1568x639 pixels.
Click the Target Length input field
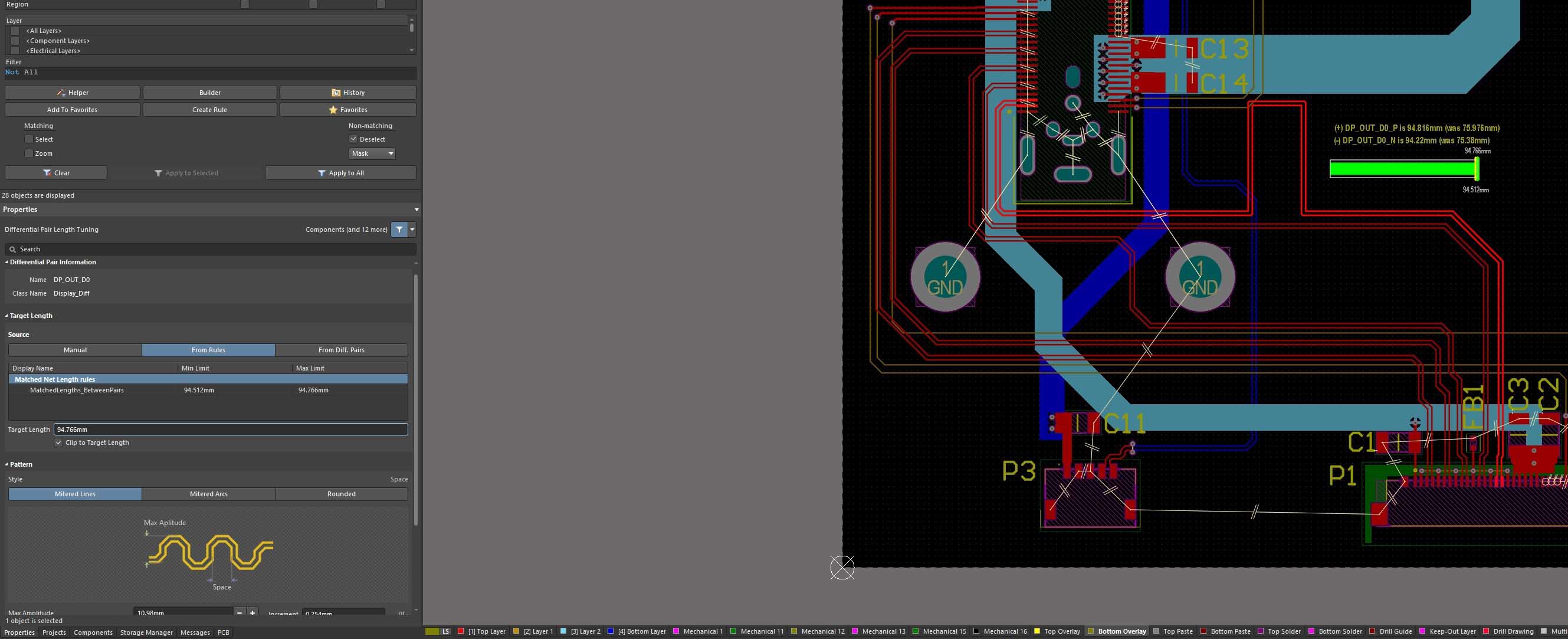click(230, 429)
